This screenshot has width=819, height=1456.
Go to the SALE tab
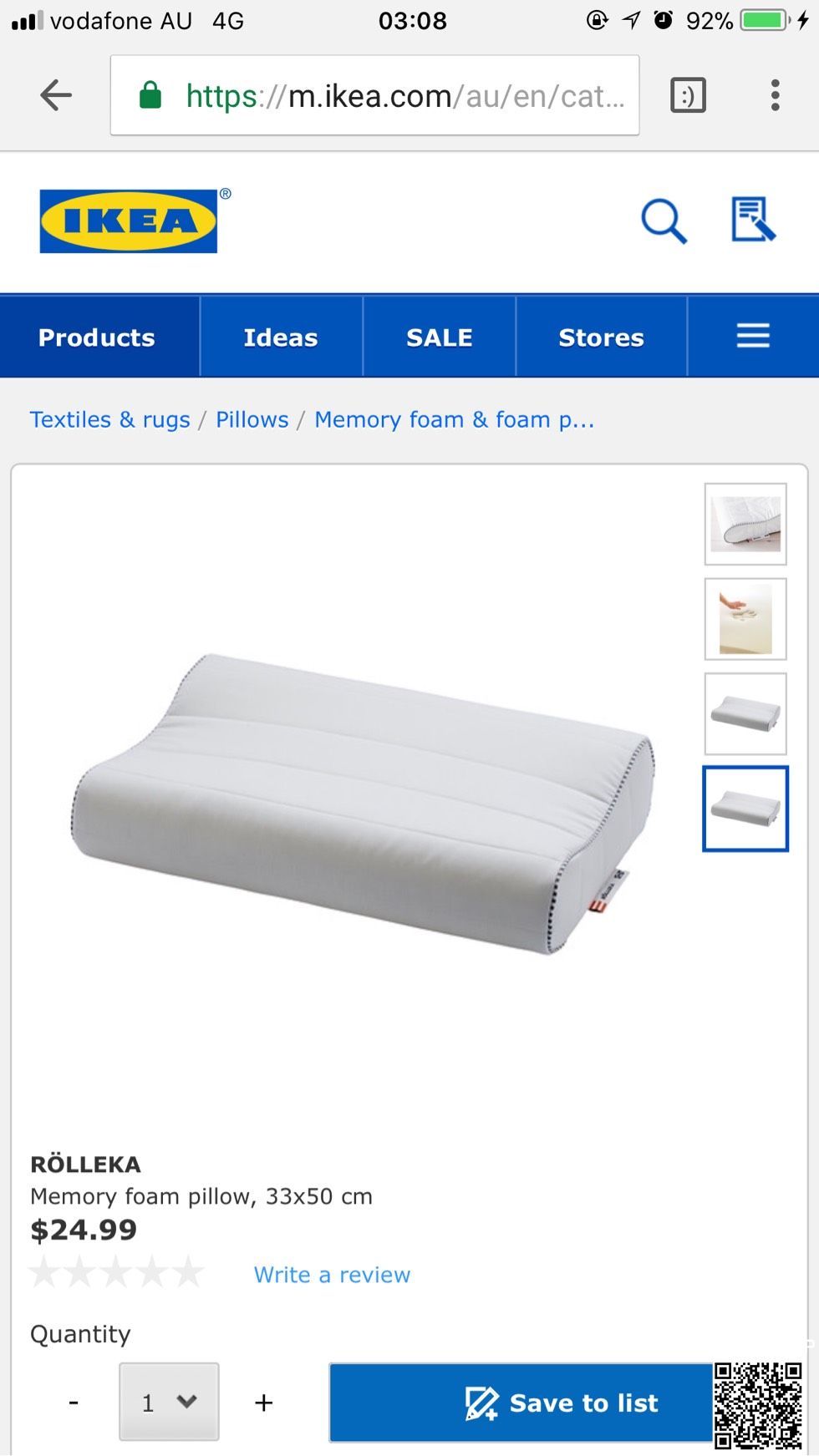click(x=440, y=337)
